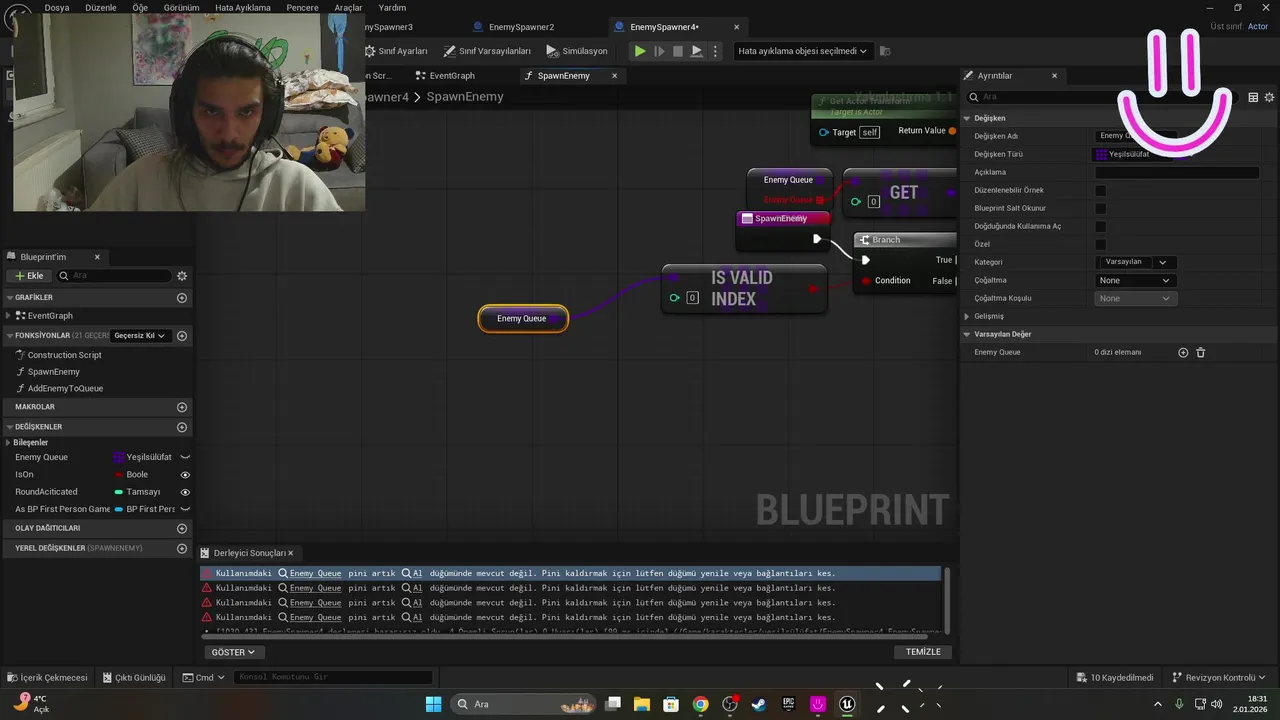The image size is (1280, 720).
Task: Open the Dosya menu
Action: click(57, 7)
